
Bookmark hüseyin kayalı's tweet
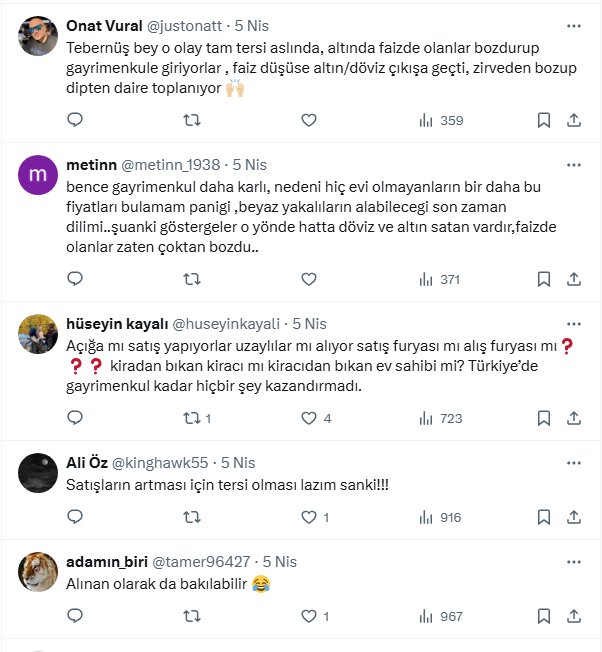tap(544, 419)
